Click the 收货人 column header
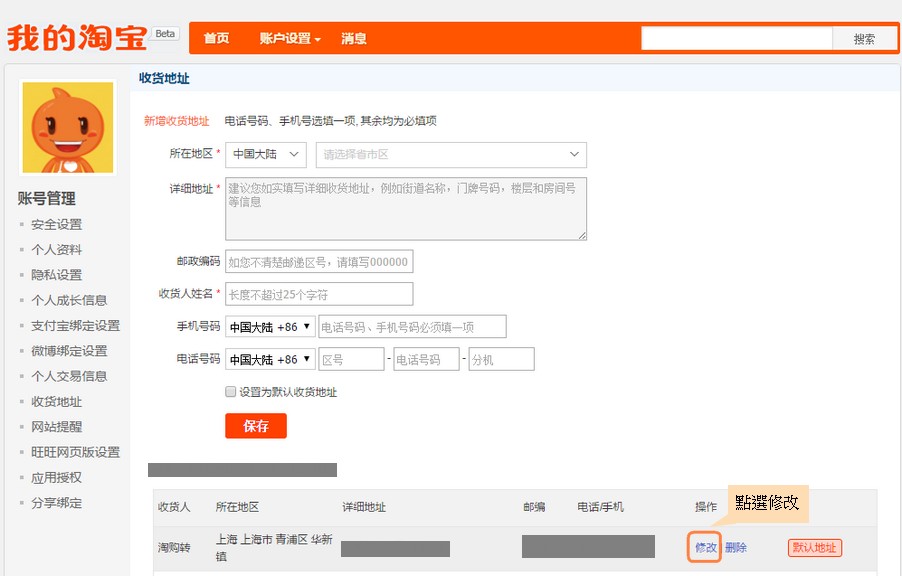Image resolution: width=902 pixels, height=576 pixels. coord(174,507)
